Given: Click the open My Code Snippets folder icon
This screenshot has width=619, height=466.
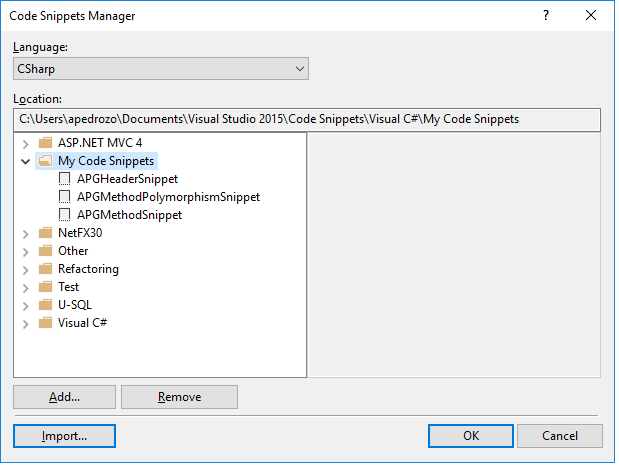Looking at the screenshot, I should tap(45, 161).
